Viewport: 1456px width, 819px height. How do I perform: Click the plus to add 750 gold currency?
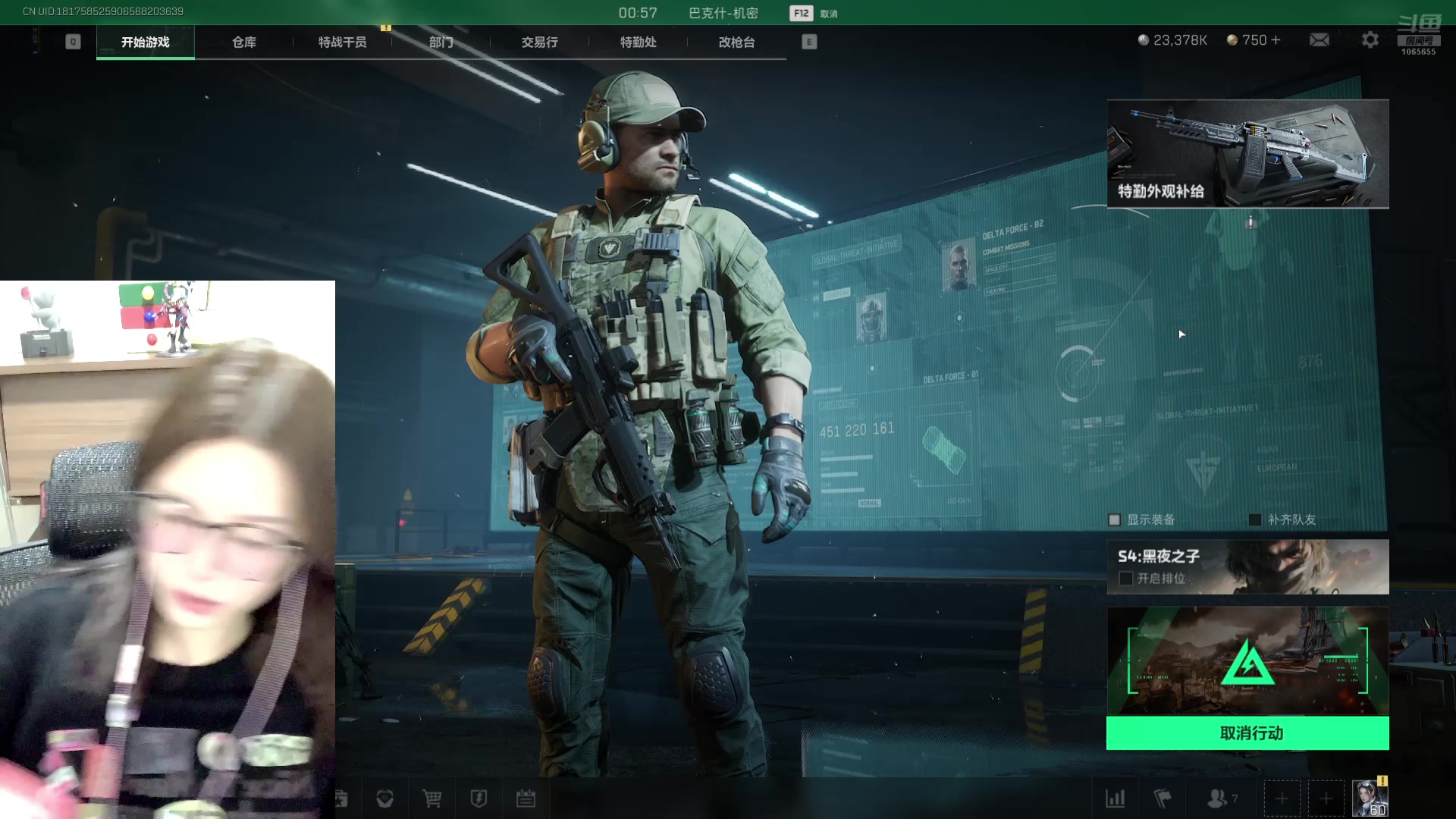(1276, 40)
